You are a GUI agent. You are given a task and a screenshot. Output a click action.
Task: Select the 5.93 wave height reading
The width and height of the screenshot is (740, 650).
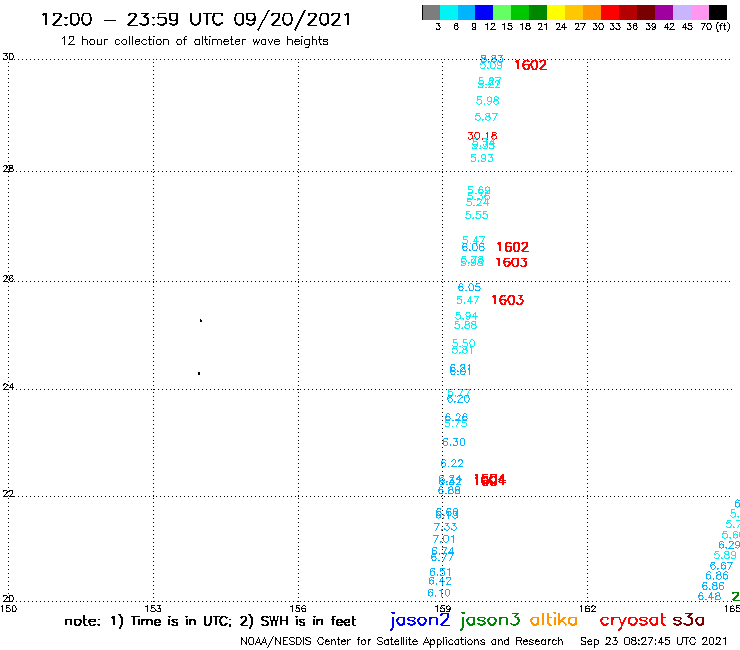tap(482, 158)
